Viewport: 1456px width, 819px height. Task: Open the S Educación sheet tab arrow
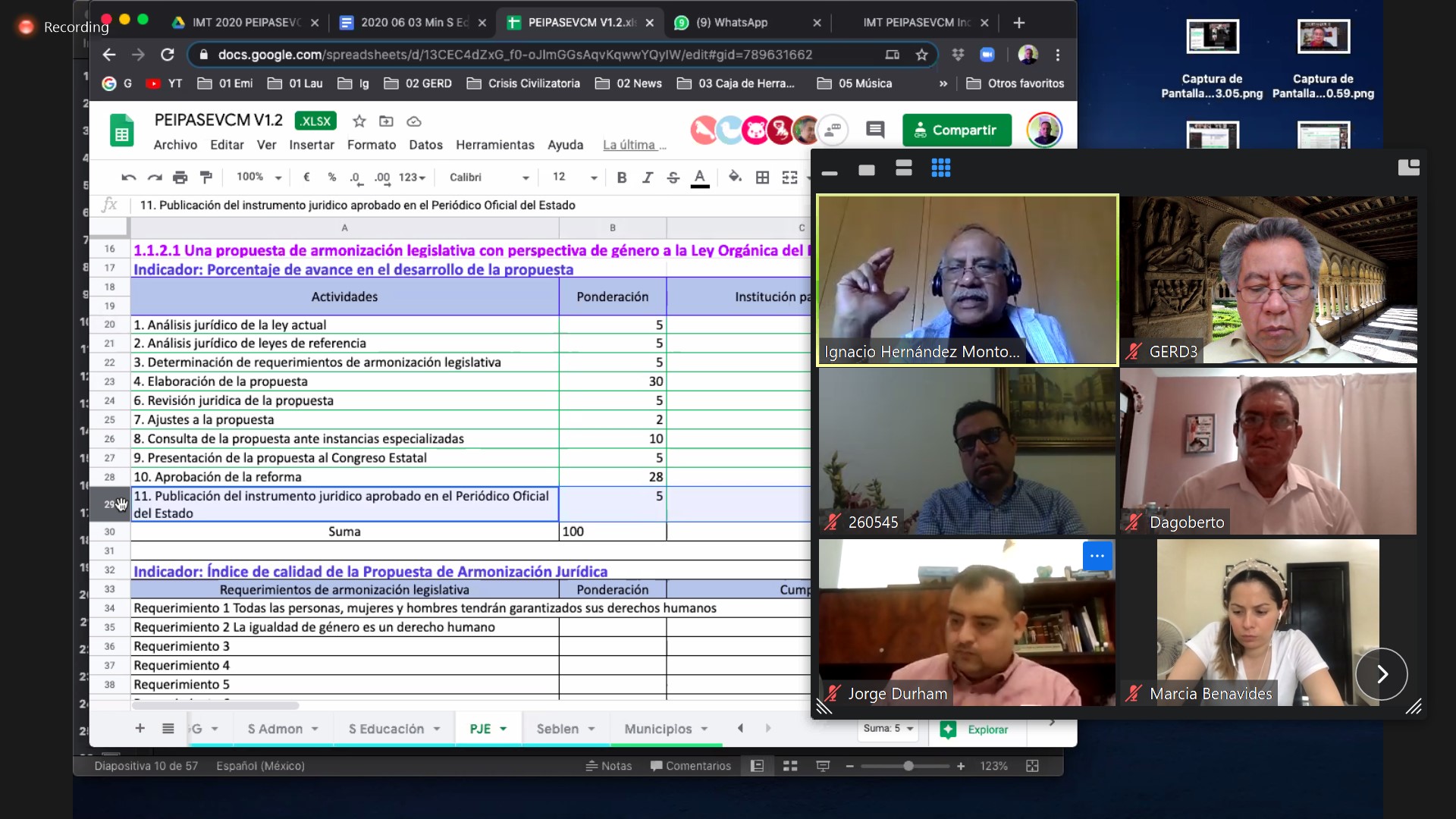437,730
